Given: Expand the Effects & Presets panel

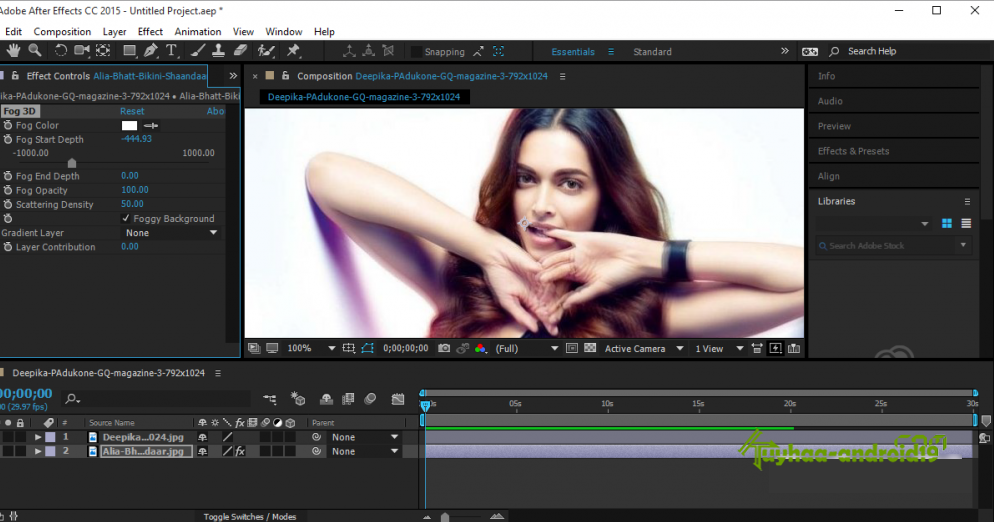Looking at the screenshot, I should pos(853,151).
